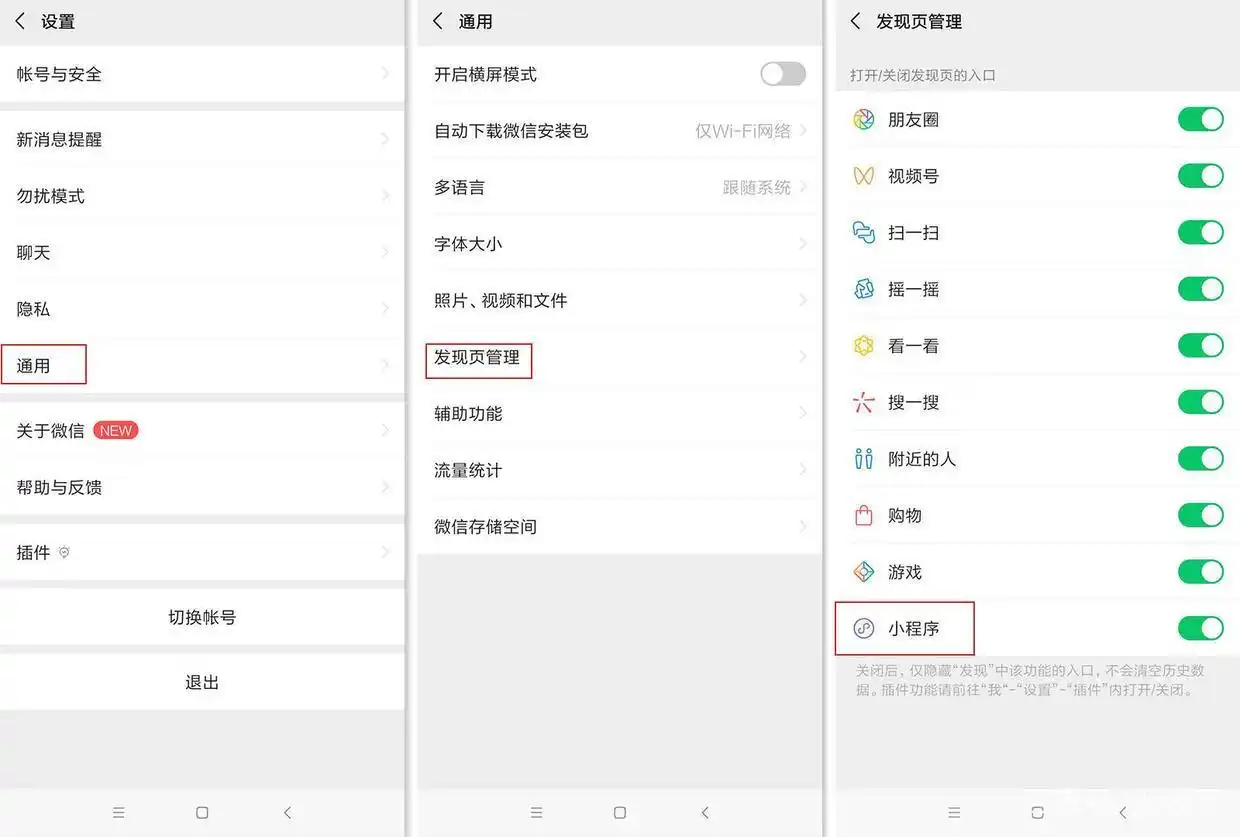Viewport: 1240px width, 837px height.
Task: Tap chevron on 微信存储空间 row
Action: click(803, 526)
